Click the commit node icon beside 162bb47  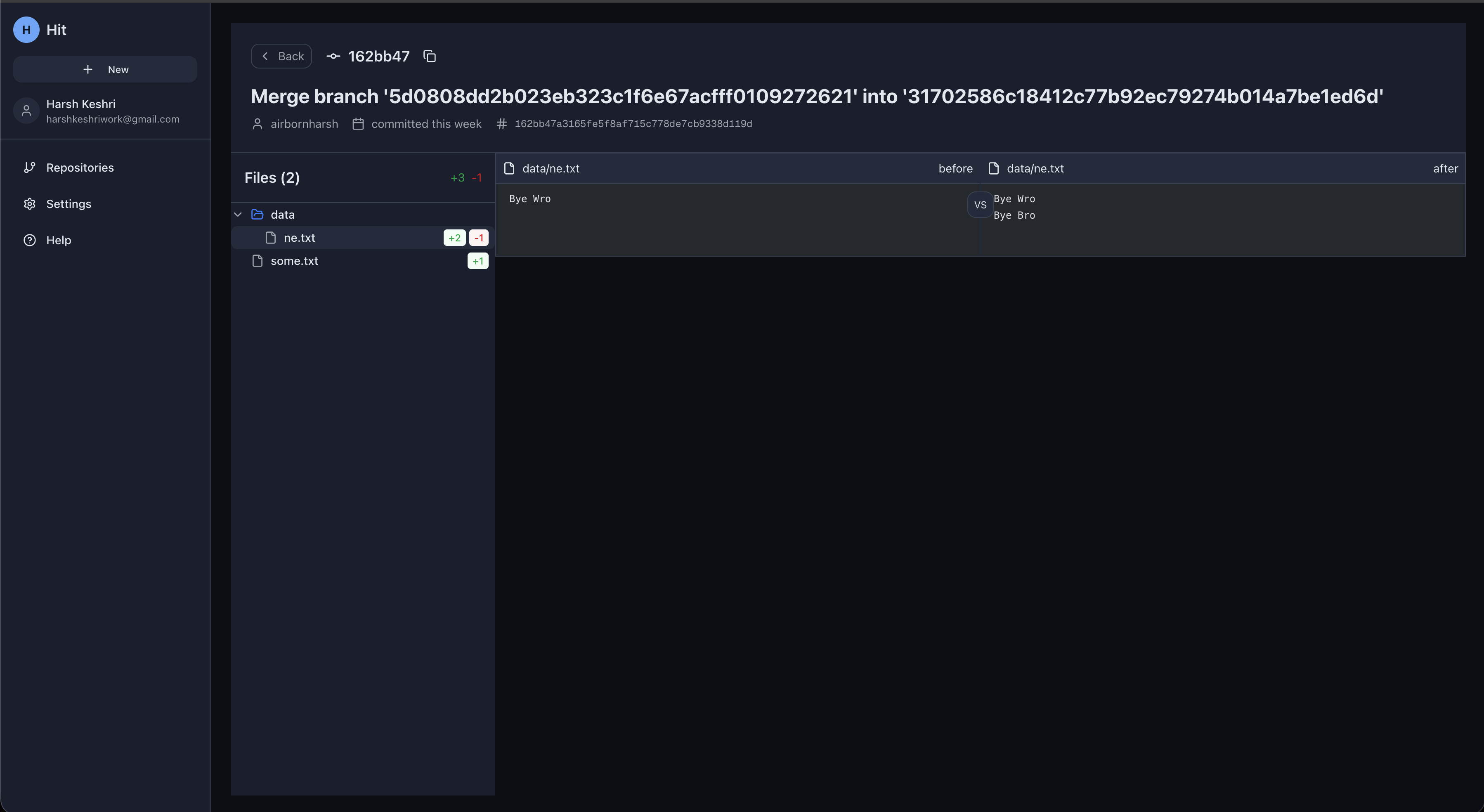pos(333,56)
